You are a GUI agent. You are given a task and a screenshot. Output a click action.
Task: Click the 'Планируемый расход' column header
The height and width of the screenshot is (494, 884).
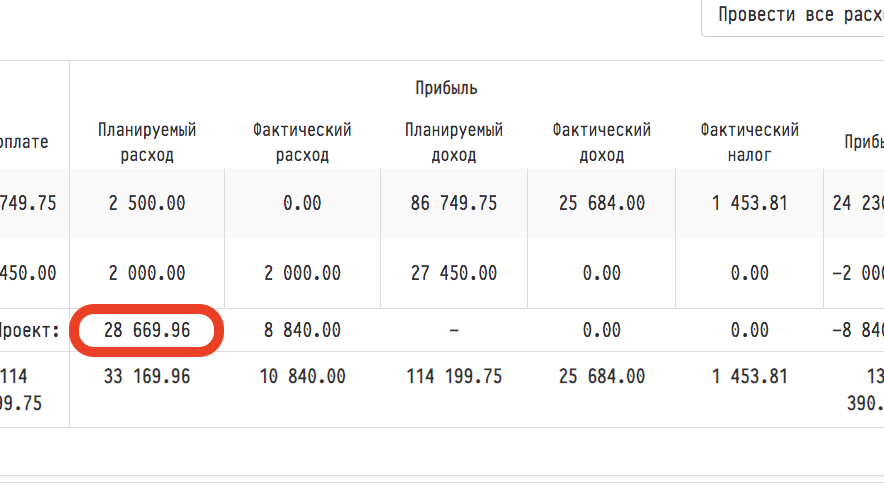147,142
